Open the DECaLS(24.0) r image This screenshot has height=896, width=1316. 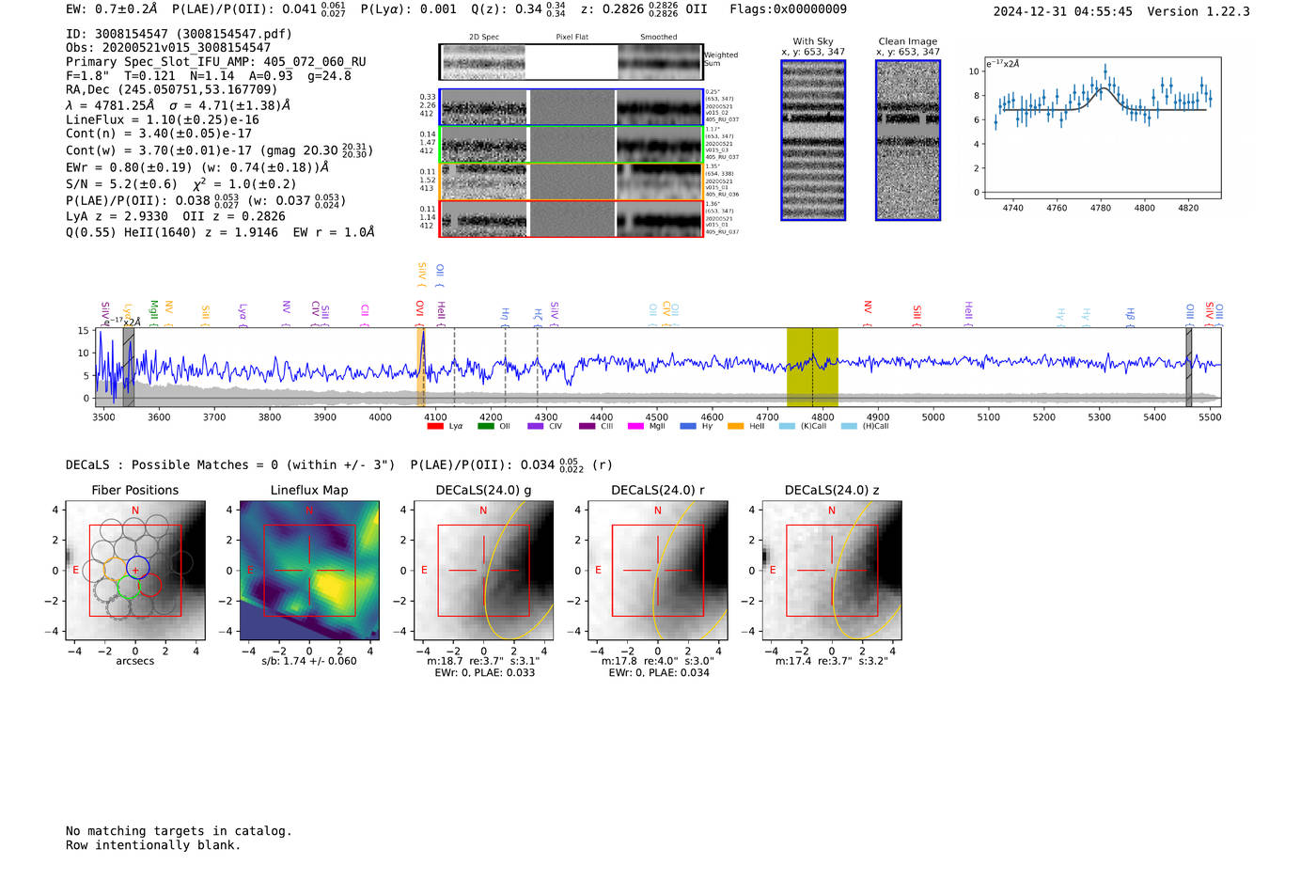(x=658, y=571)
